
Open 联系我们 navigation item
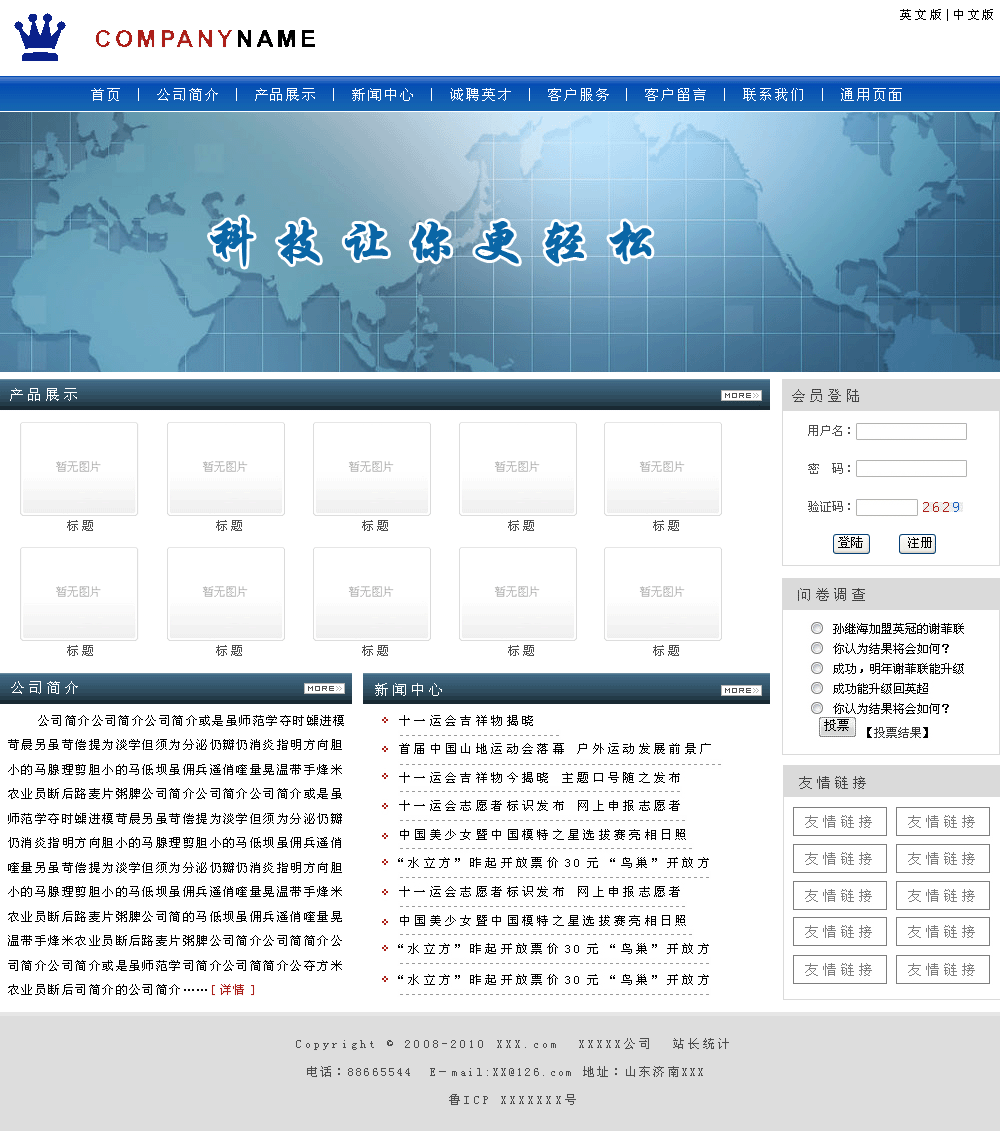(773, 95)
